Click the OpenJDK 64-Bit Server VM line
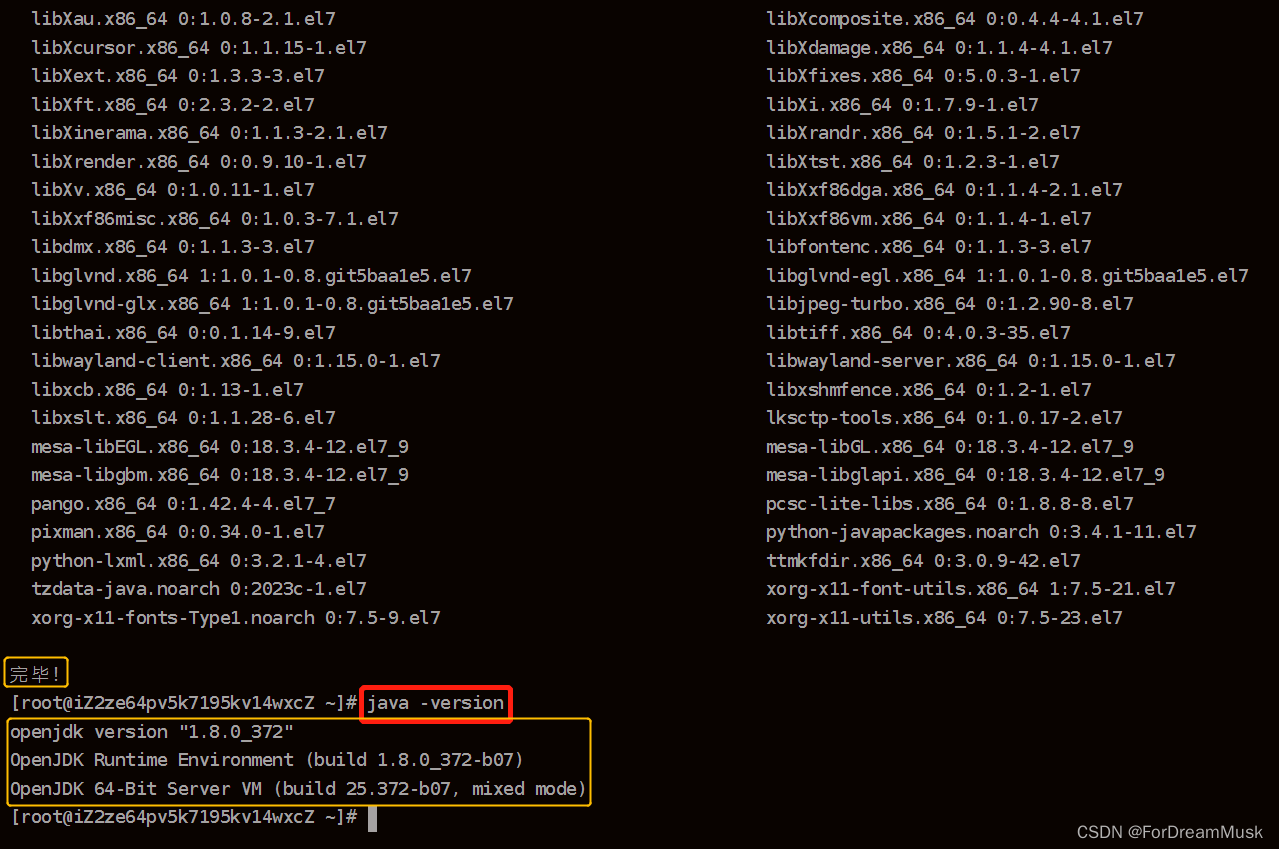1279x849 pixels. (x=297, y=788)
